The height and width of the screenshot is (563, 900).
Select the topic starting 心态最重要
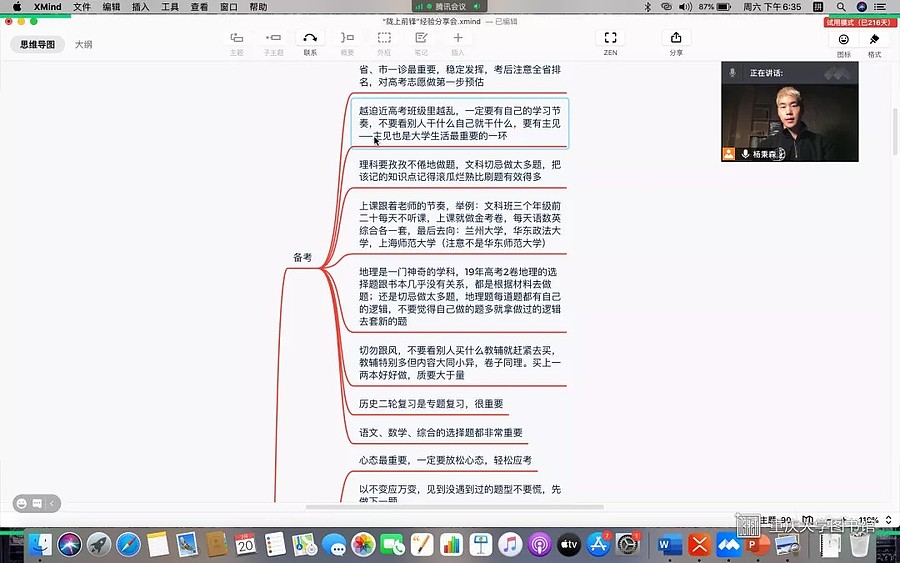445,460
